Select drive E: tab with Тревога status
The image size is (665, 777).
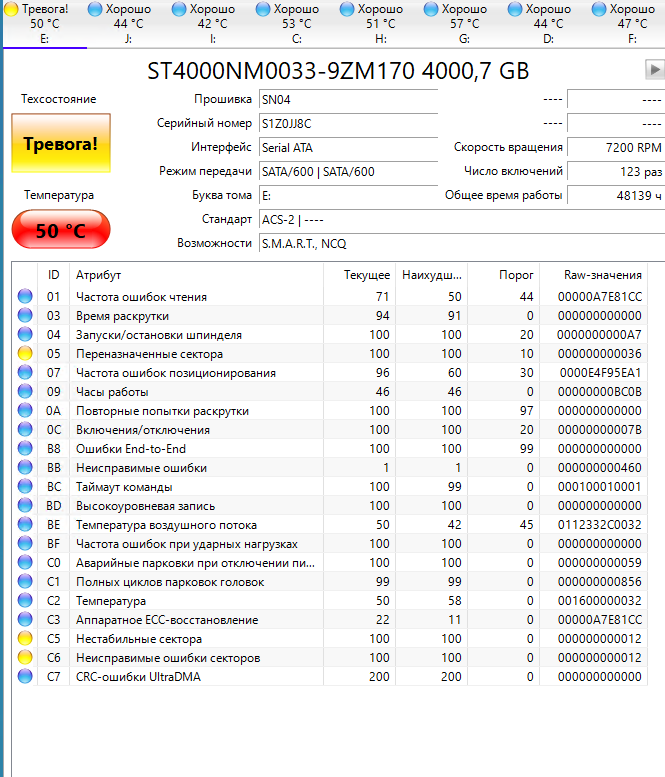coord(45,23)
